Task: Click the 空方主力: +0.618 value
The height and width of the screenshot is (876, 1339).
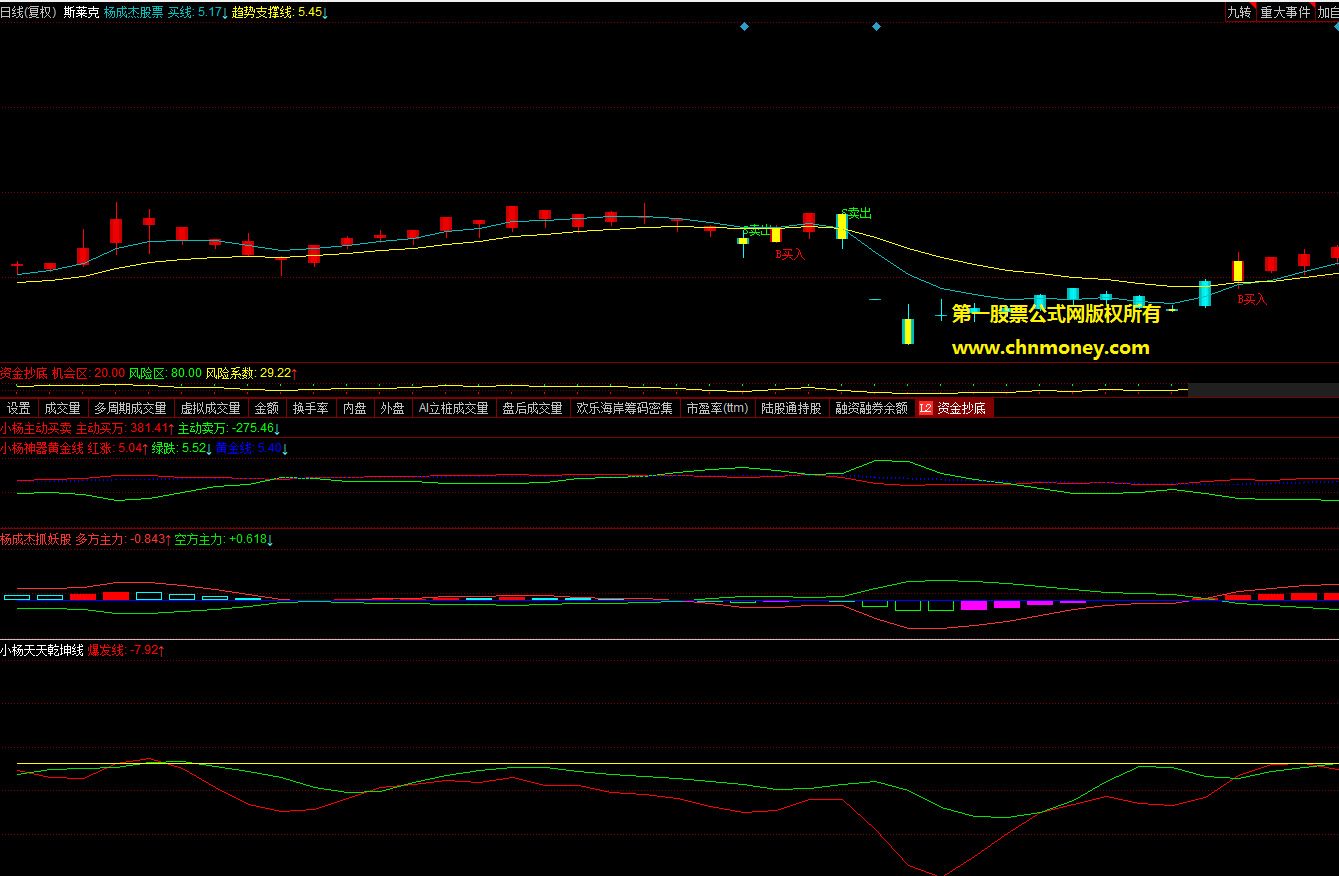Action: tap(224, 539)
